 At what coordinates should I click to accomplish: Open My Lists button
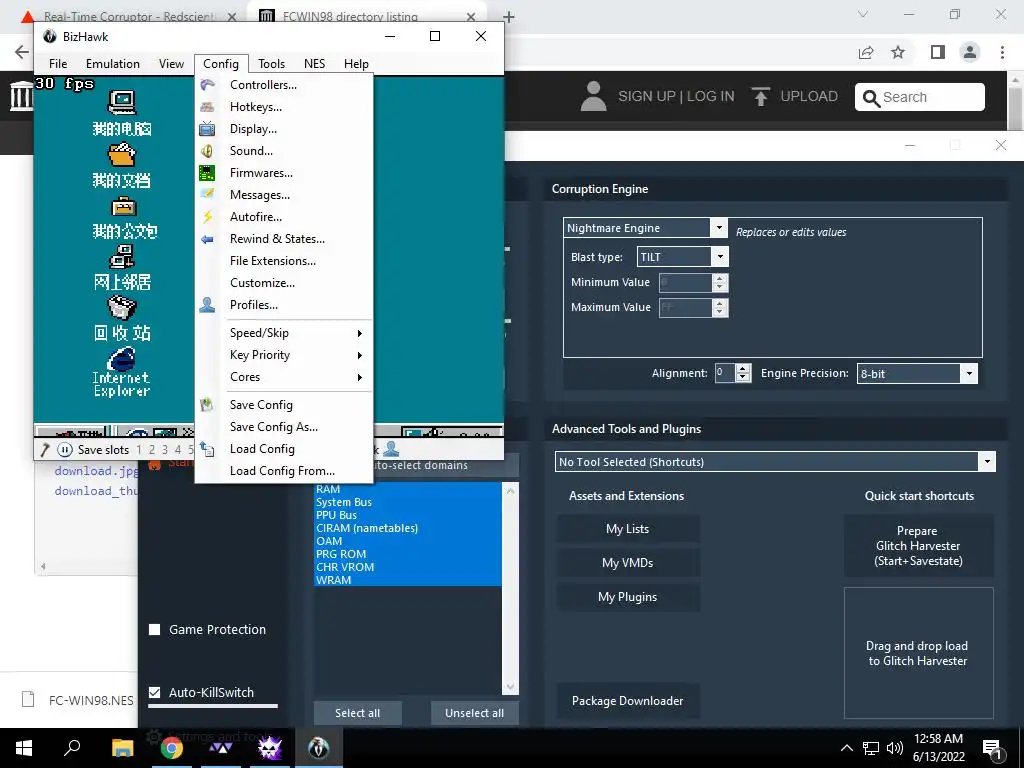628,529
